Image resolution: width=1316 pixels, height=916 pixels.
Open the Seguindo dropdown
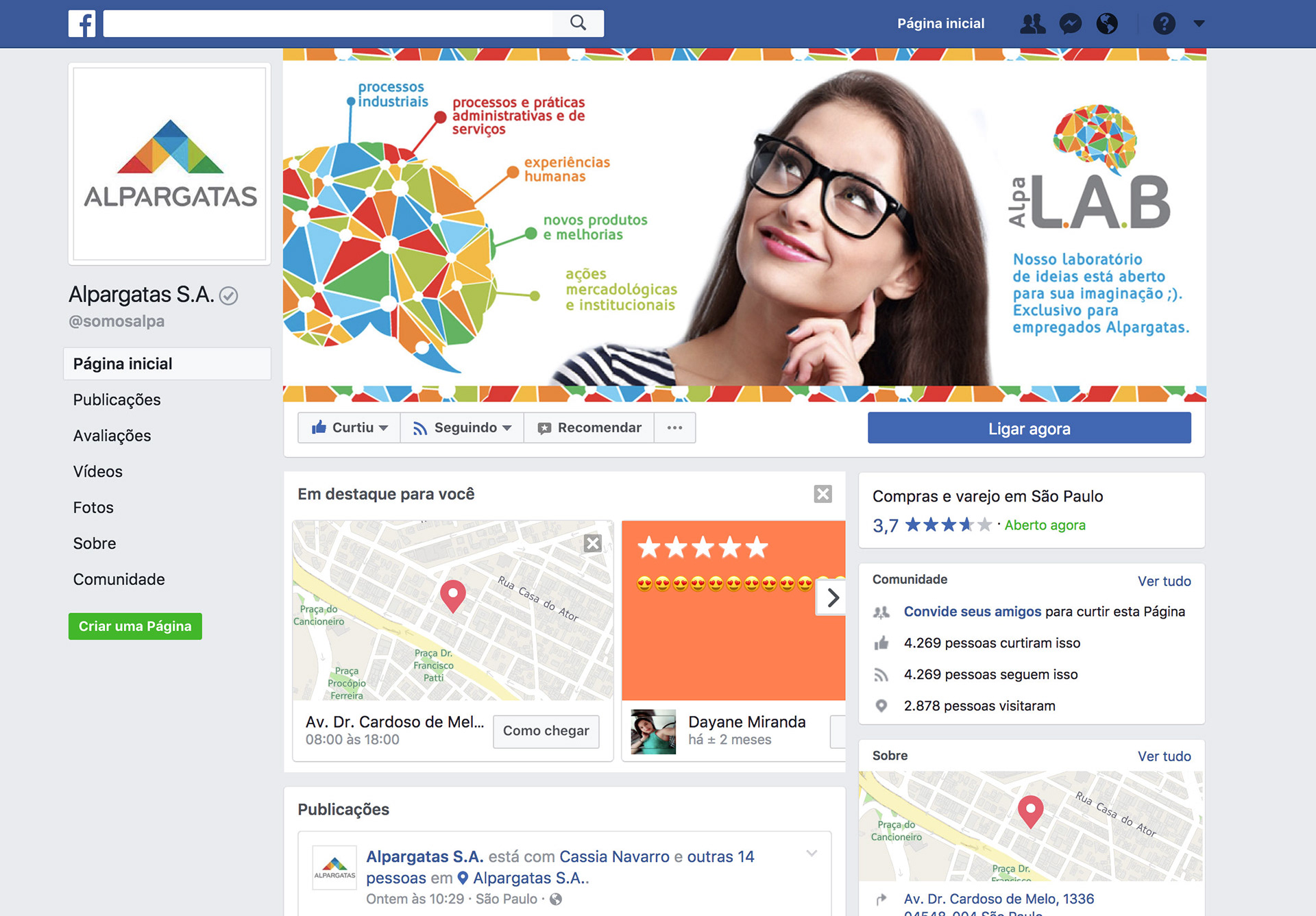(x=462, y=428)
